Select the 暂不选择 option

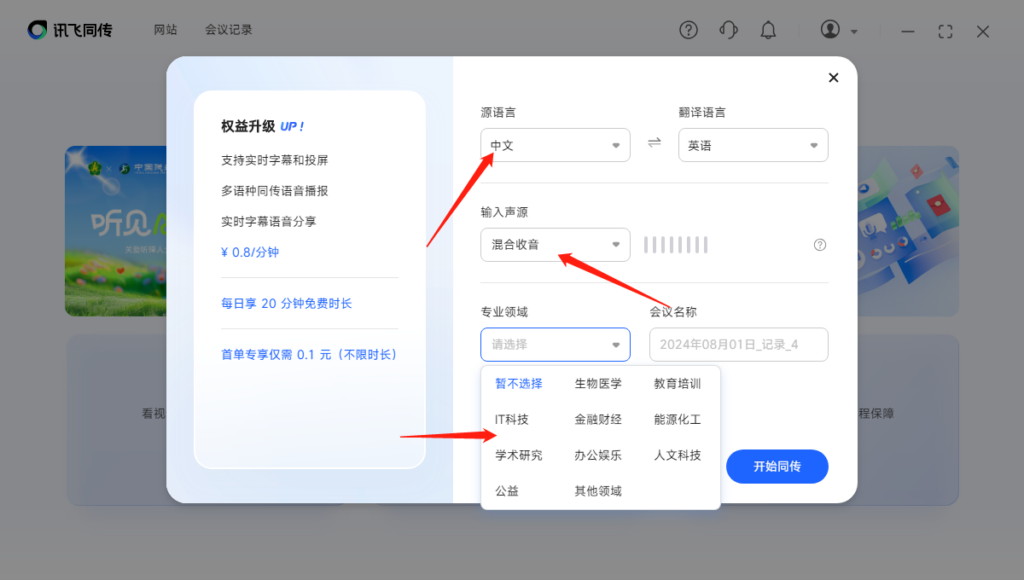518,383
